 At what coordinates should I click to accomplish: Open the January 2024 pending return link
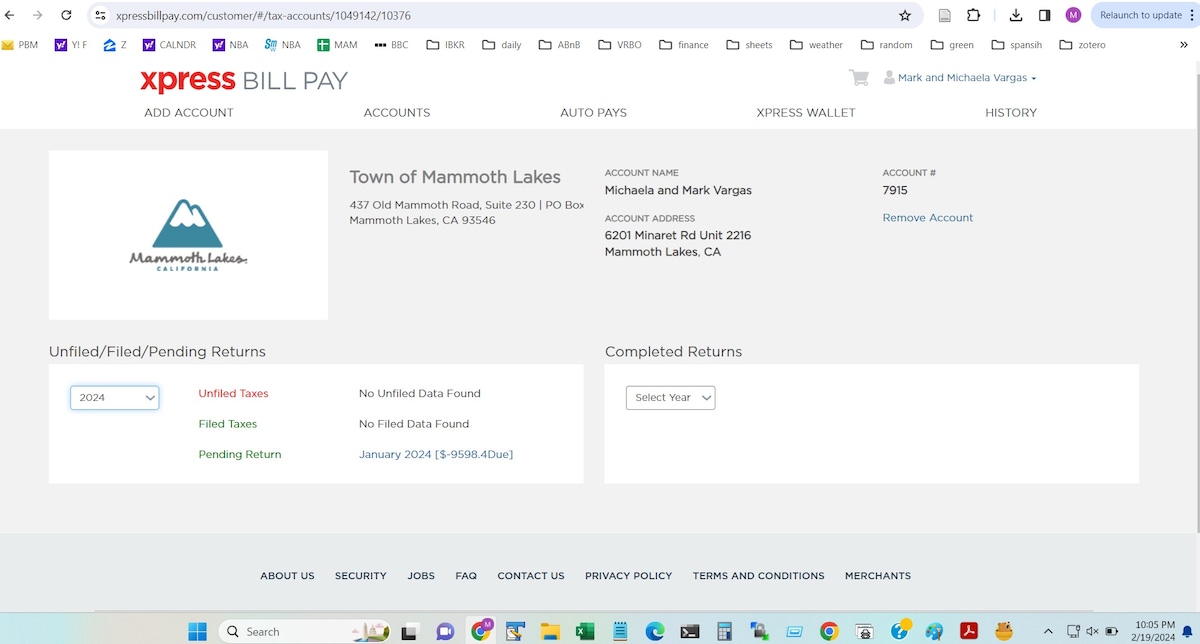point(436,454)
